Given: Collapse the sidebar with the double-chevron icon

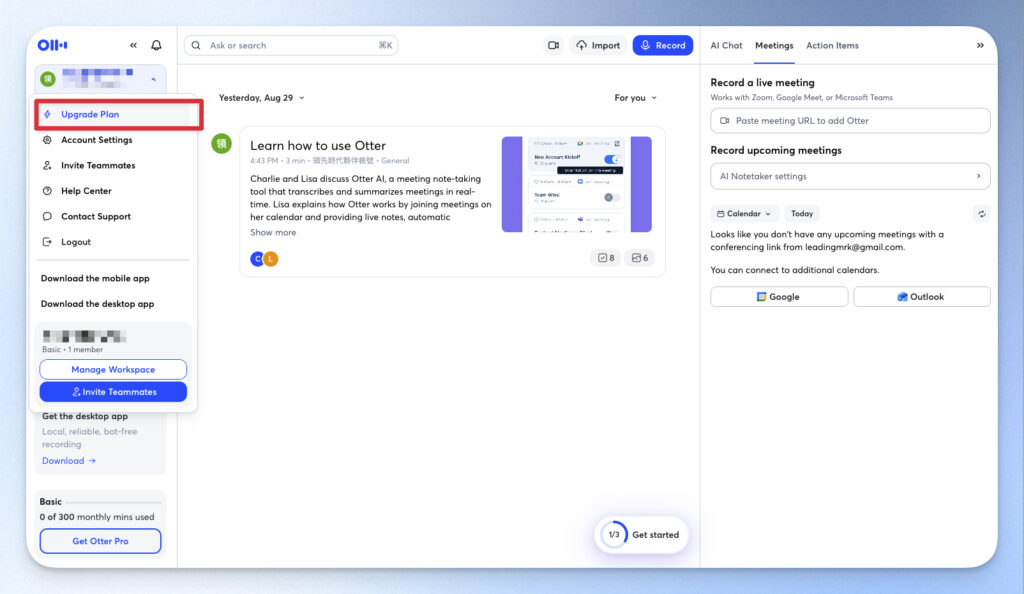Looking at the screenshot, I should (x=133, y=45).
